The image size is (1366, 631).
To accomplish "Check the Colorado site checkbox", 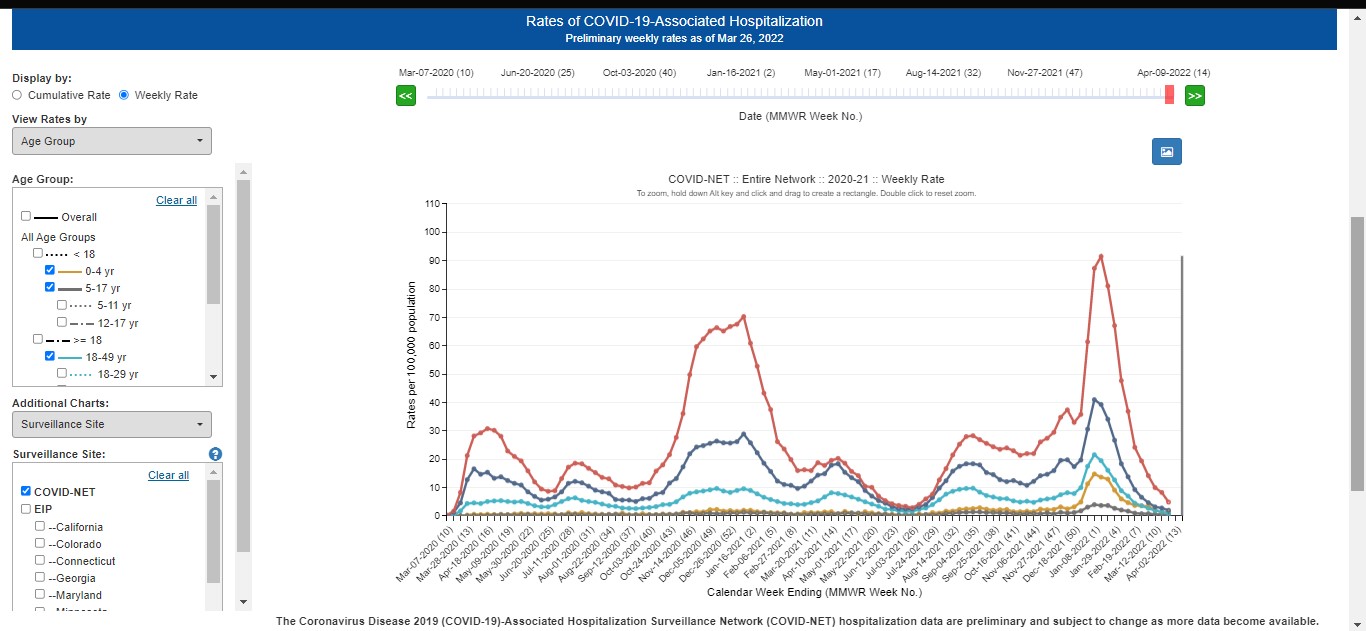I will click(x=40, y=544).
